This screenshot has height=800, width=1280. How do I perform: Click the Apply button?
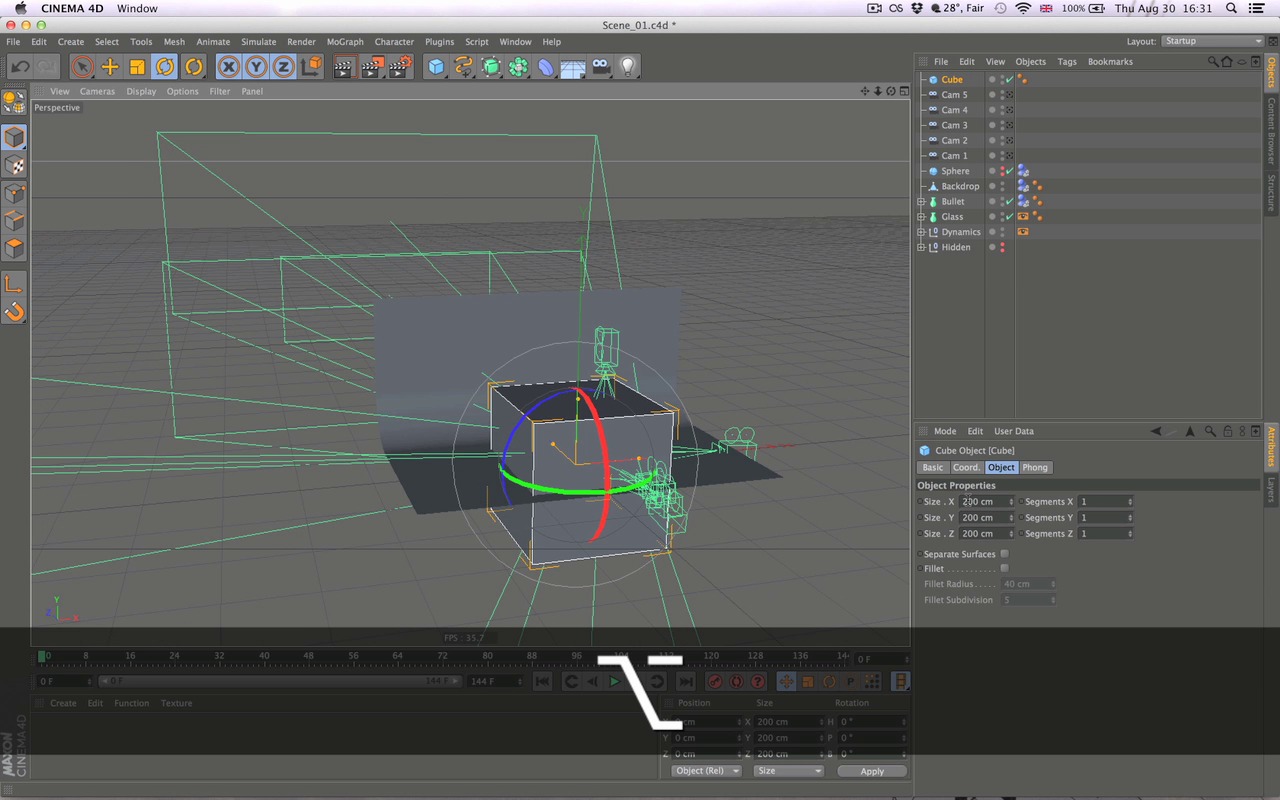pyautogui.click(x=872, y=771)
